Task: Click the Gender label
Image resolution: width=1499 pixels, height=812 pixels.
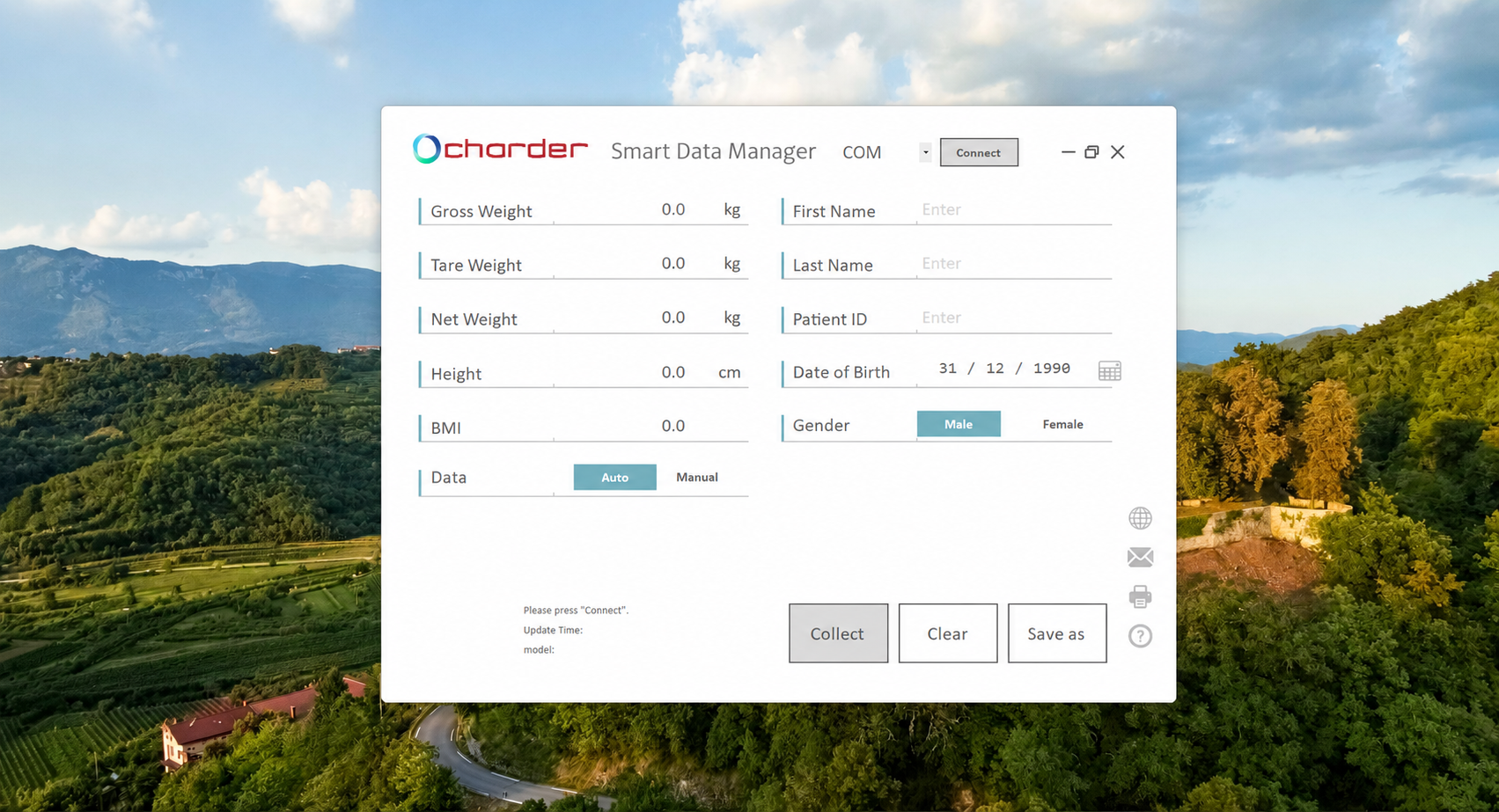Action: 821,425
